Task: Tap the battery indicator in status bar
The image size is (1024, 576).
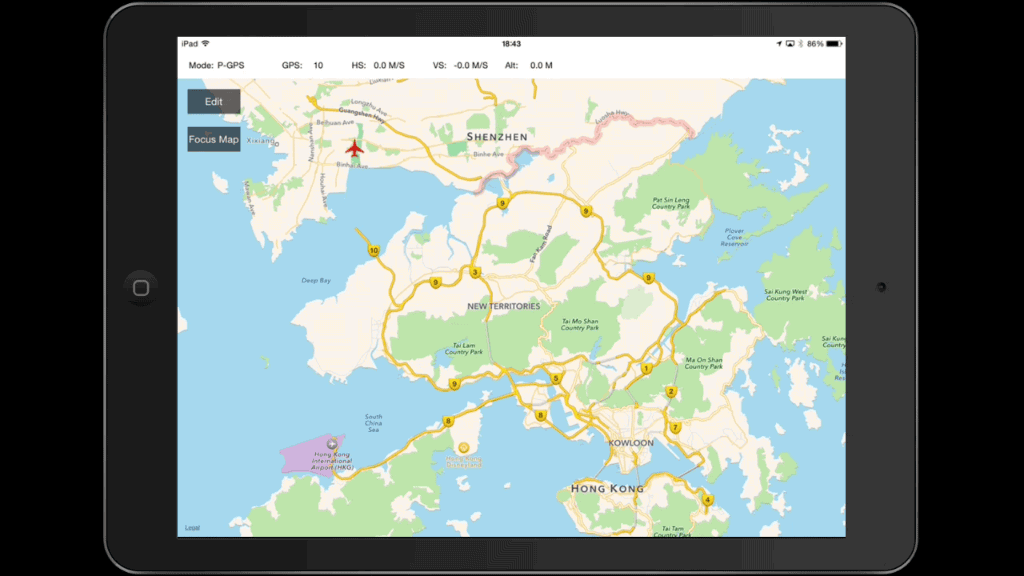Action: 831,44
